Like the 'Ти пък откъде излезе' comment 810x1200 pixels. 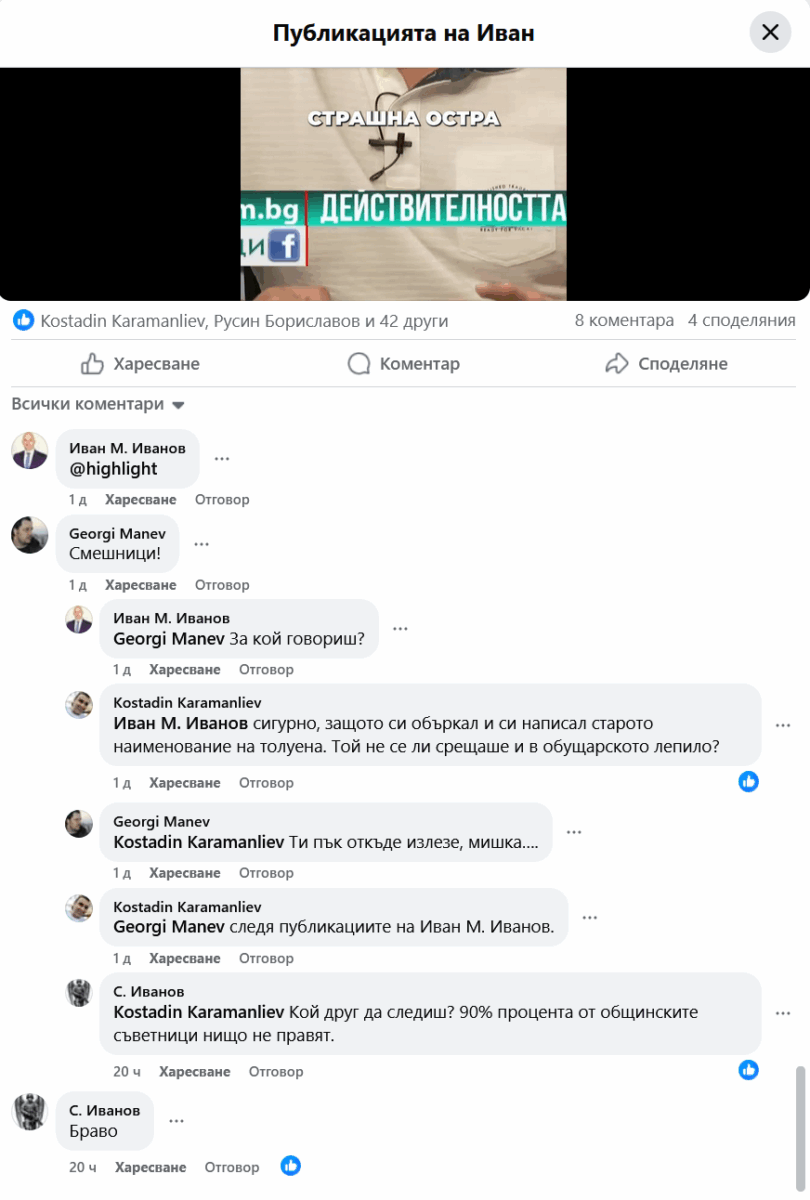(185, 873)
